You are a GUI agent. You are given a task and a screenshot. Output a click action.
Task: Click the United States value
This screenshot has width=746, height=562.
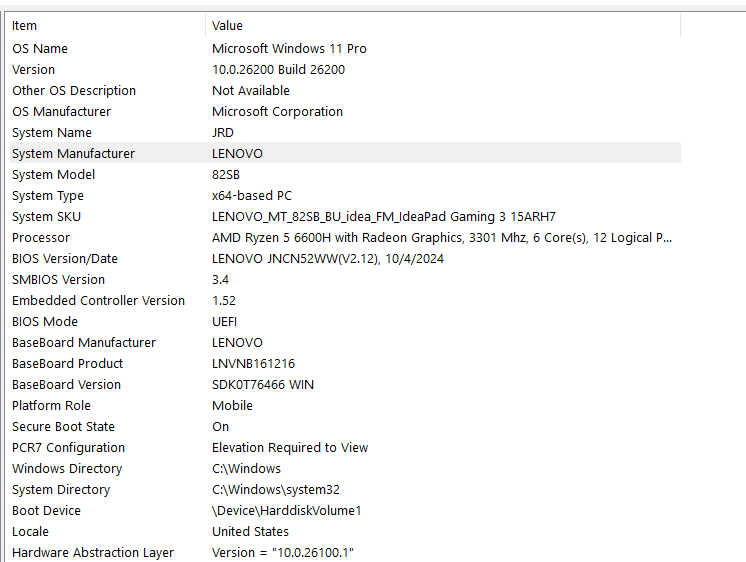pos(250,532)
